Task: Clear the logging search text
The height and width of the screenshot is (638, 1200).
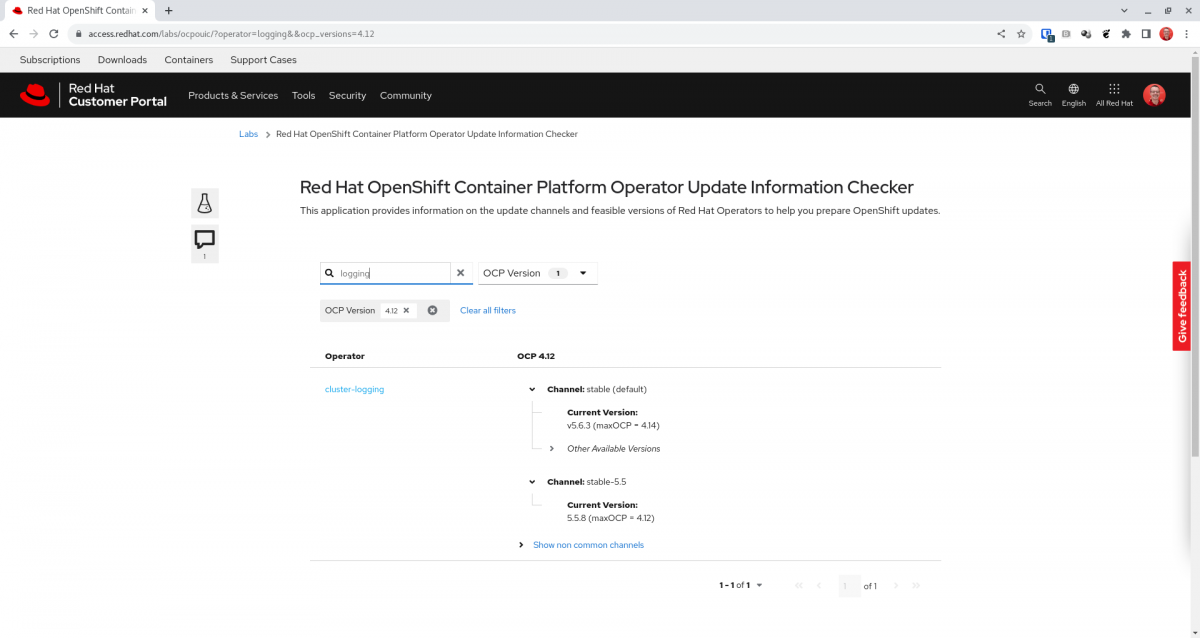Action: pos(460,273)
